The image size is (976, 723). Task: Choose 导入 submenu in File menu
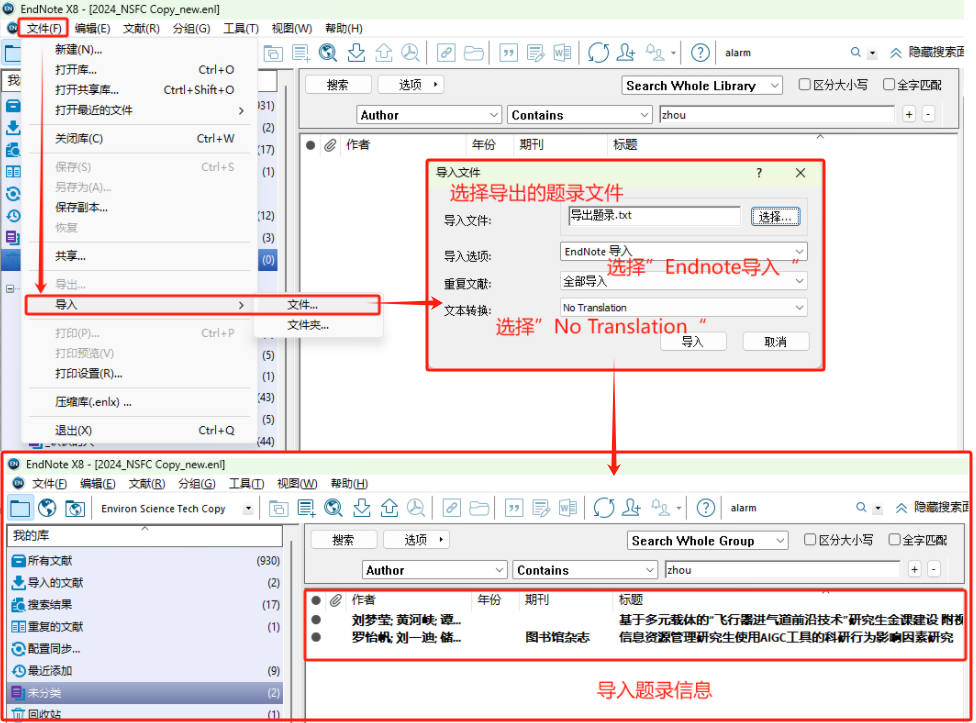point(139,304)
